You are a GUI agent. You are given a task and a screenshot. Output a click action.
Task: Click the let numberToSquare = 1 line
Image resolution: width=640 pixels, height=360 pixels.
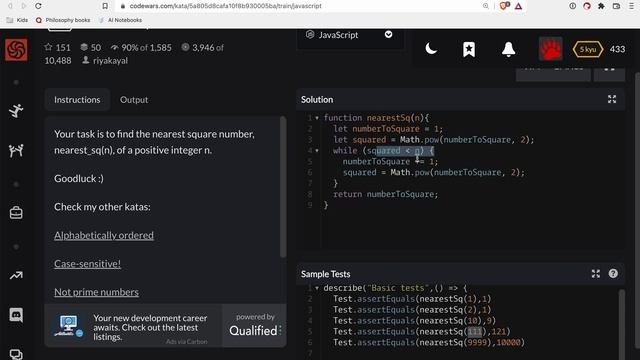[388, 129]
